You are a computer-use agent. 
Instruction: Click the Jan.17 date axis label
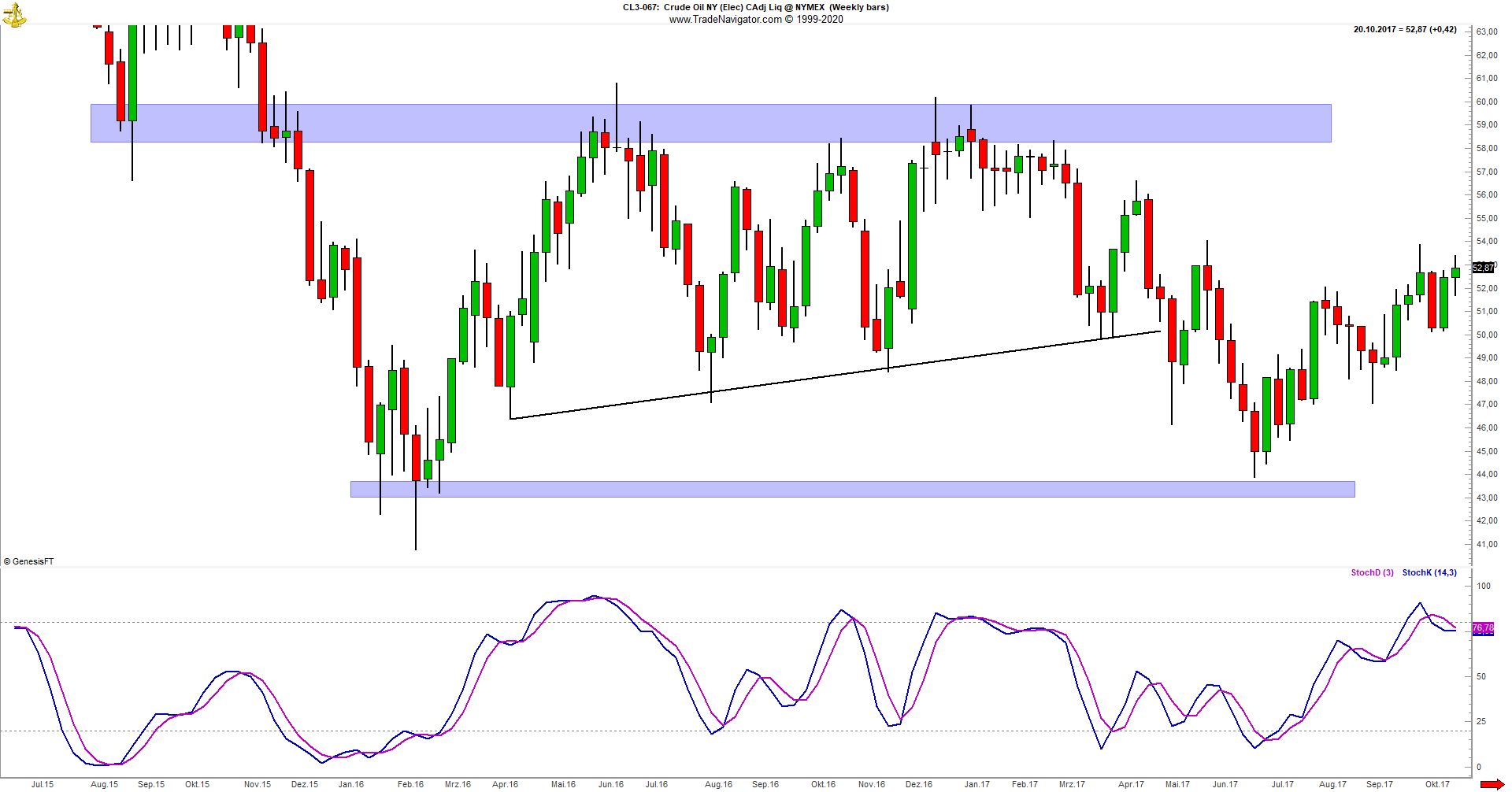click(x=977, y=784)
